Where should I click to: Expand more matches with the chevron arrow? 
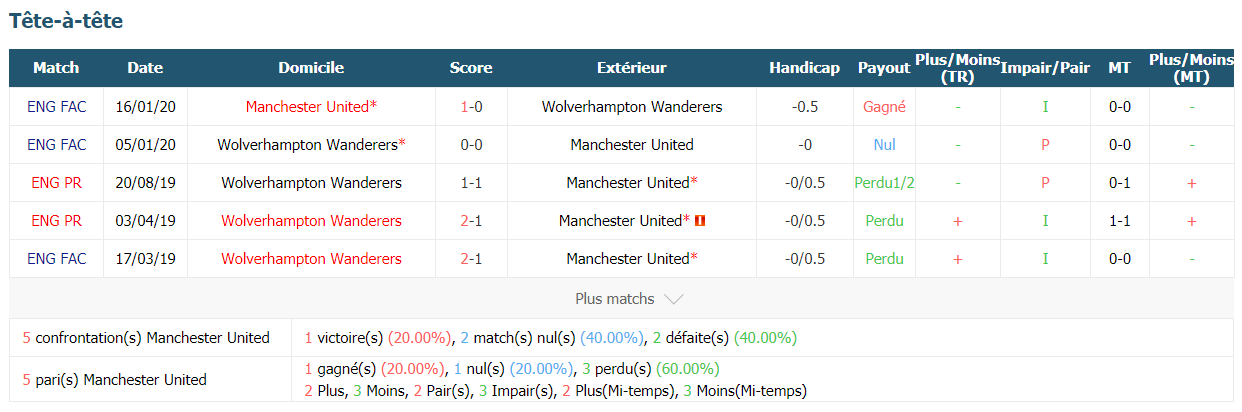pyautogui.click(x=673, y=299)
